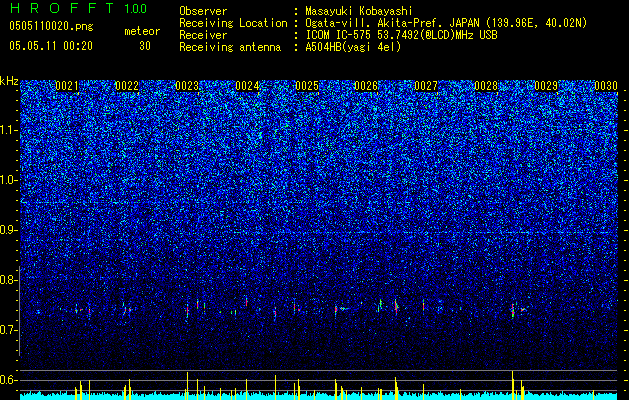
Task: Select the version number 1.0.0
Action: pyautogui.click(x=136, y=9)
